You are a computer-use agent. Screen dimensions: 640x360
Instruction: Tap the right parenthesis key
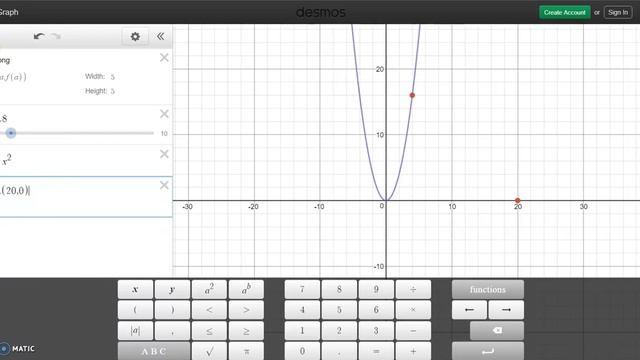tap(172, 310)
